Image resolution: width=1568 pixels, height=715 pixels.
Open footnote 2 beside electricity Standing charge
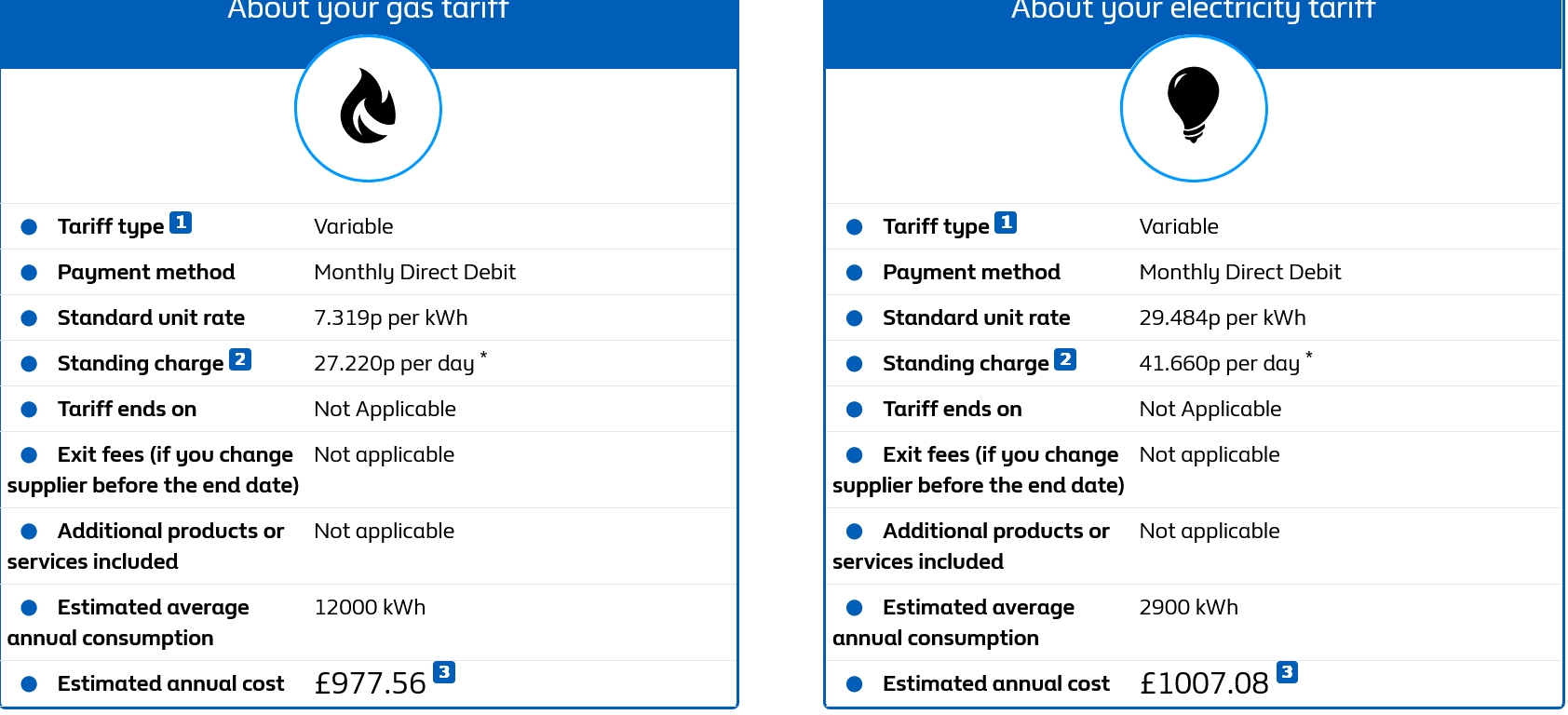click(x=1065, y=359)
